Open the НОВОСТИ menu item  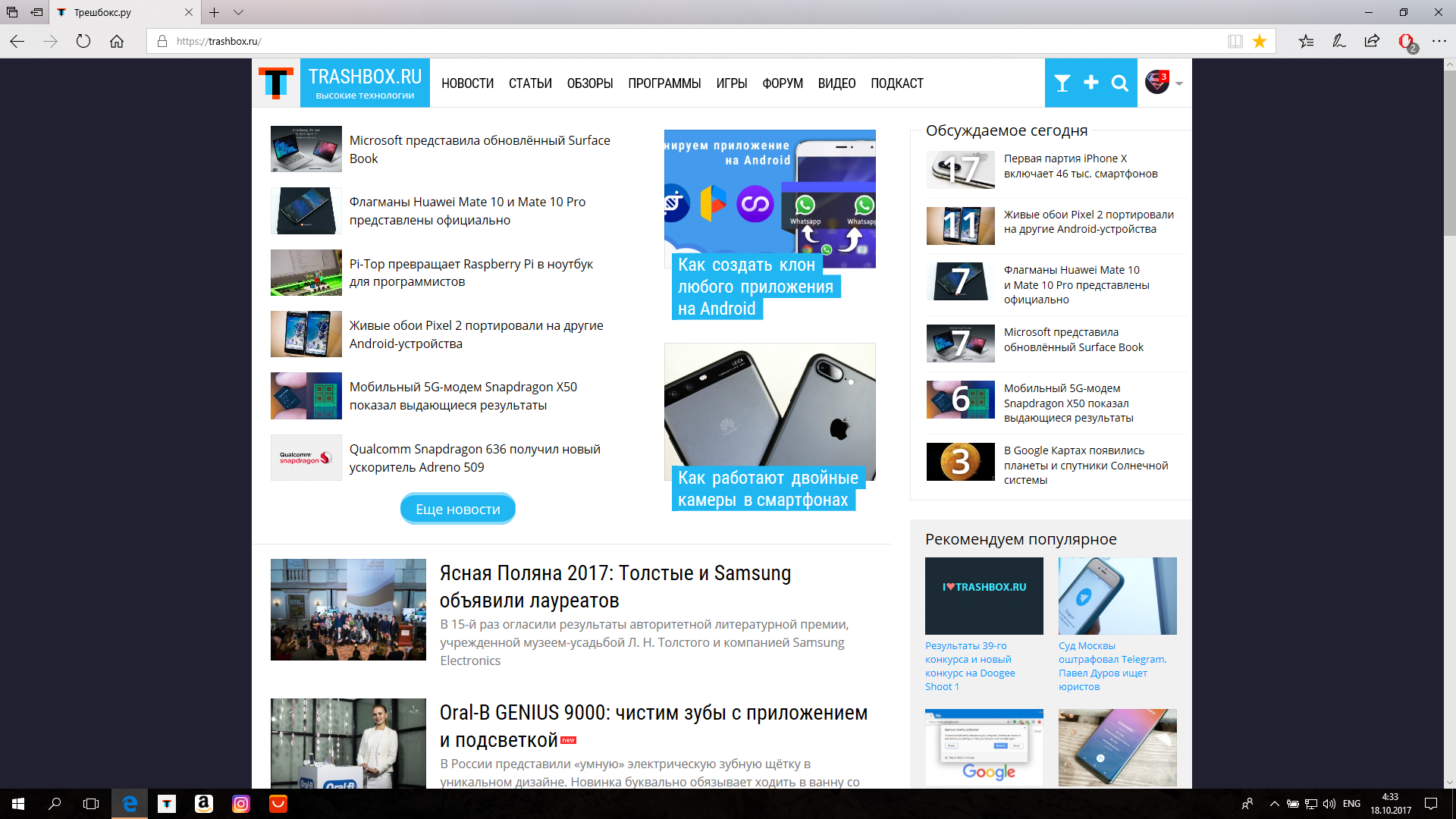tap(467, 83)
